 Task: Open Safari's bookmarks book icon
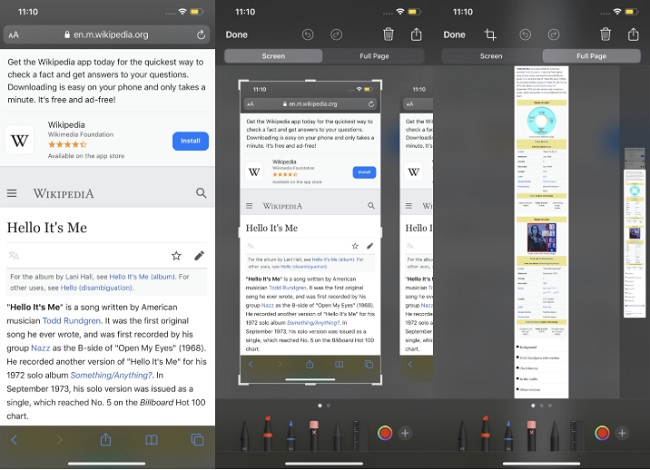point(151,440)
